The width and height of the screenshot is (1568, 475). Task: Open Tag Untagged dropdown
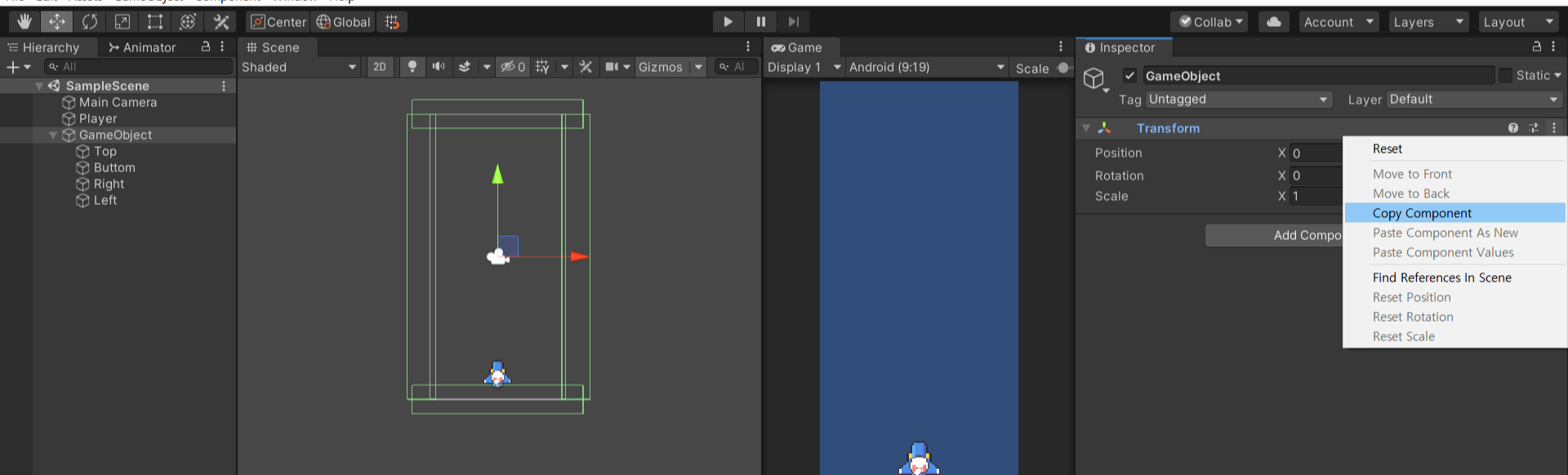[x=1238, y=100]
